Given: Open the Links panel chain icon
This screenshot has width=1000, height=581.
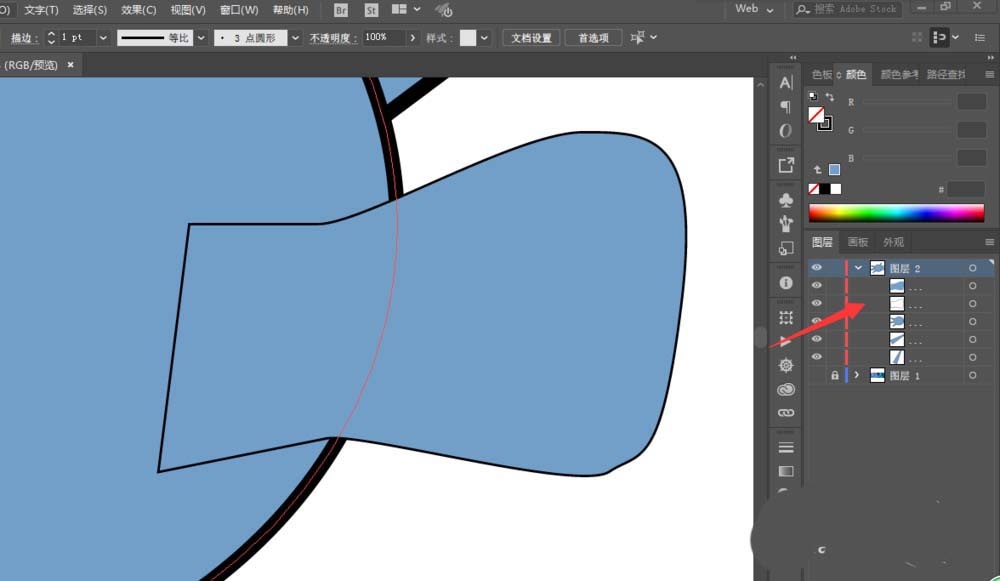Looking at the screenshot, I should click(x=786, y=413).
